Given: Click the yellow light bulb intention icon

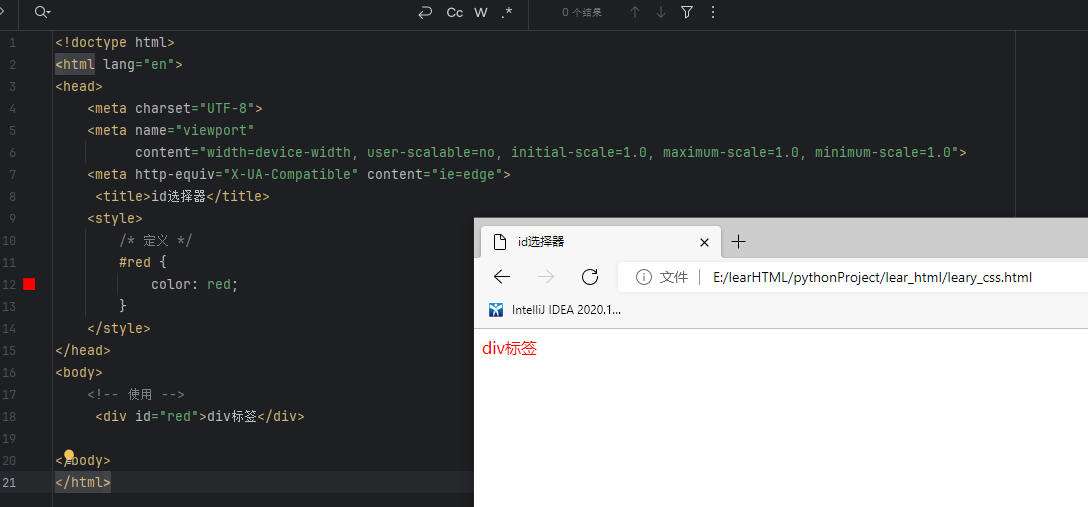Looking at the screenshot, I should click(69, 455).
